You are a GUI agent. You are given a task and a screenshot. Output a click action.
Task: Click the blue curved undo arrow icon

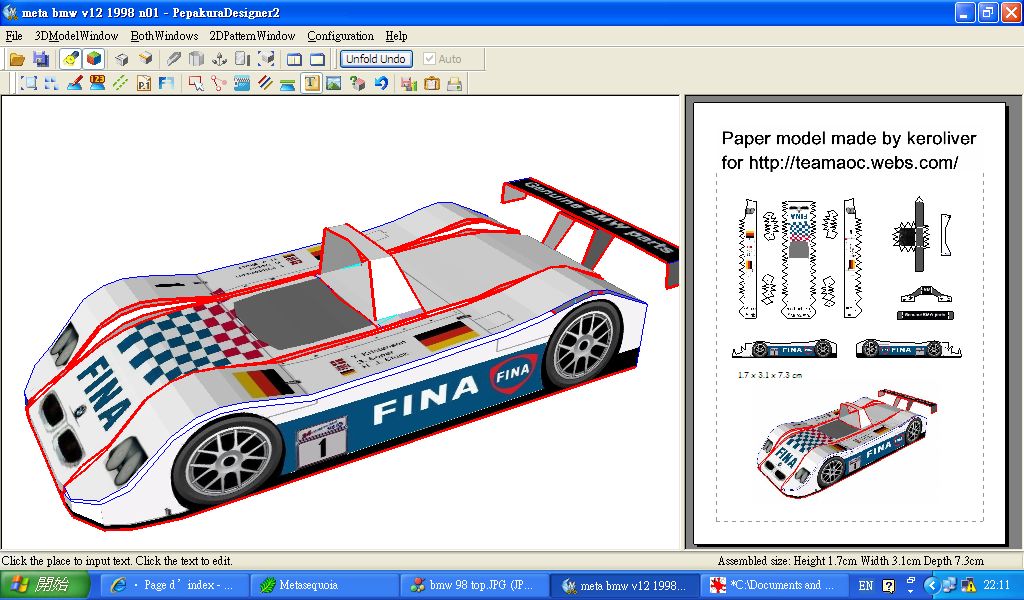[x=381, y=84]
